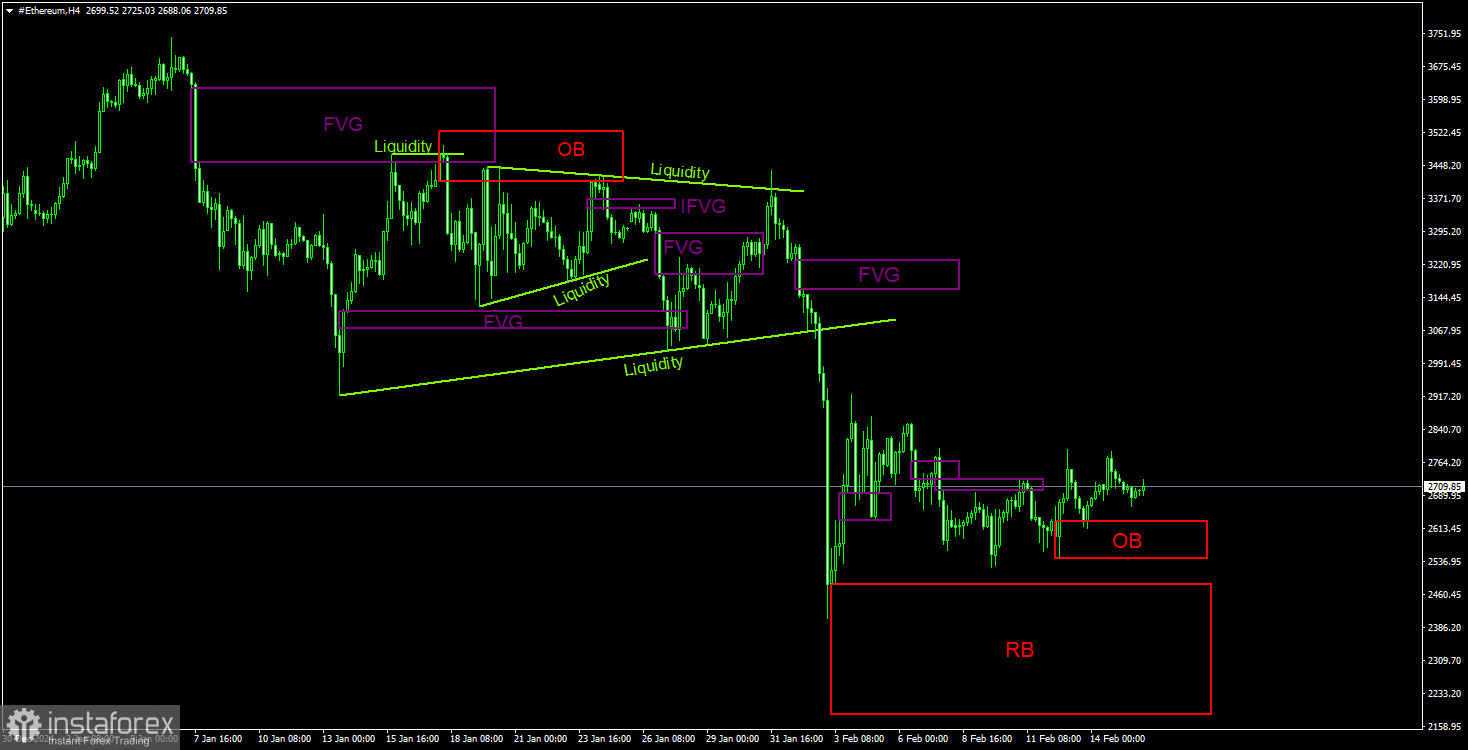Click the 2386.20 price axis label
The image size is (1468, 750).
click(1445, 628)
